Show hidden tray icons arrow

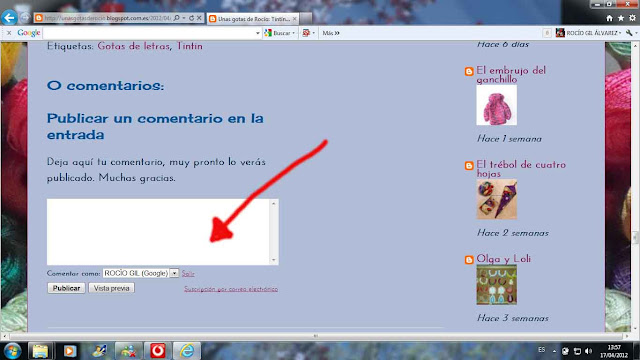[x=554, y=351]
